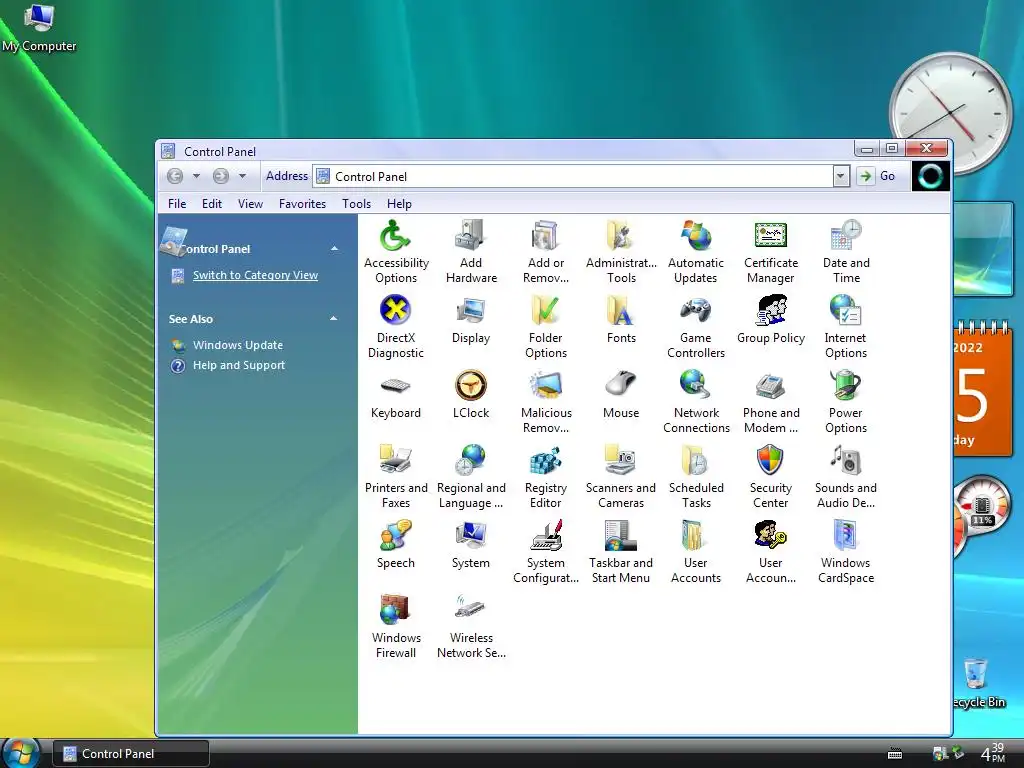
Task: Open Accessibility Options icon
Action: click(396, 236)
